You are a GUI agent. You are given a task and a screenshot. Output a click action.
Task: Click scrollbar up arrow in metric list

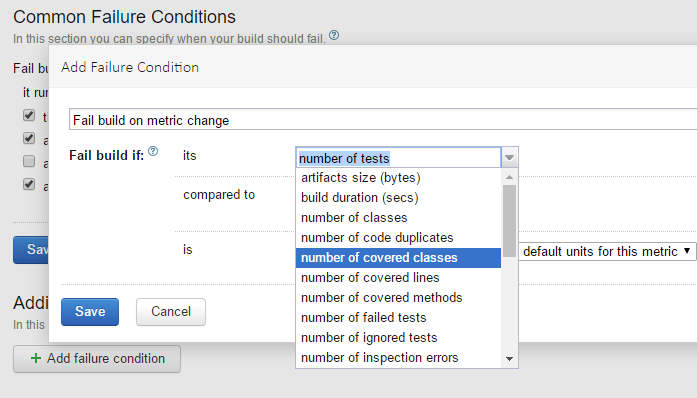509,177
